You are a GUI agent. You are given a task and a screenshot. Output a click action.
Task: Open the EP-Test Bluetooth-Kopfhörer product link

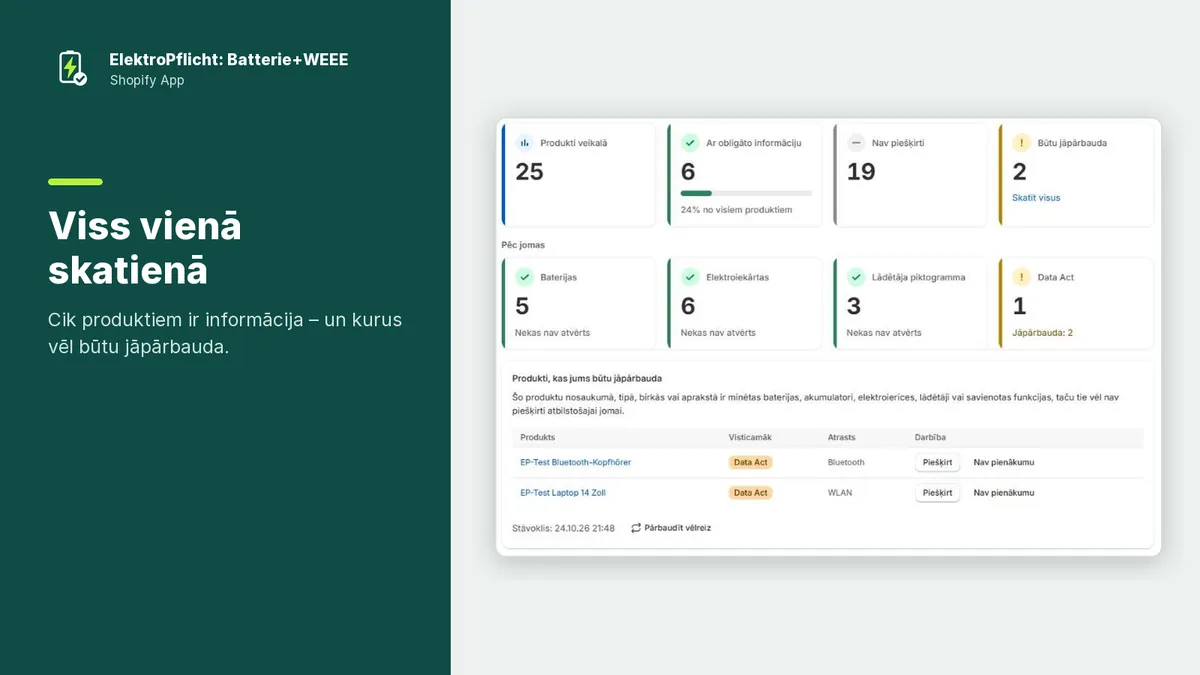[575, 462]
